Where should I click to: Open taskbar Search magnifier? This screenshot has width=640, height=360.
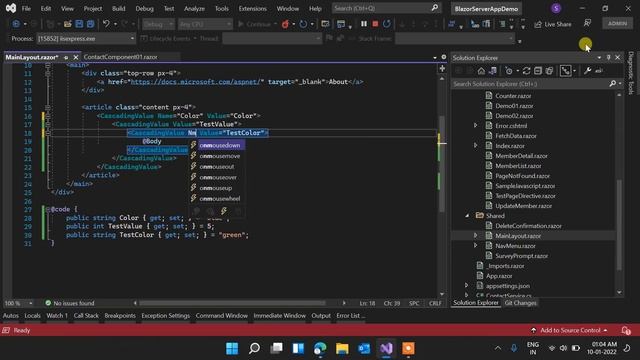[x=254, y=348]
